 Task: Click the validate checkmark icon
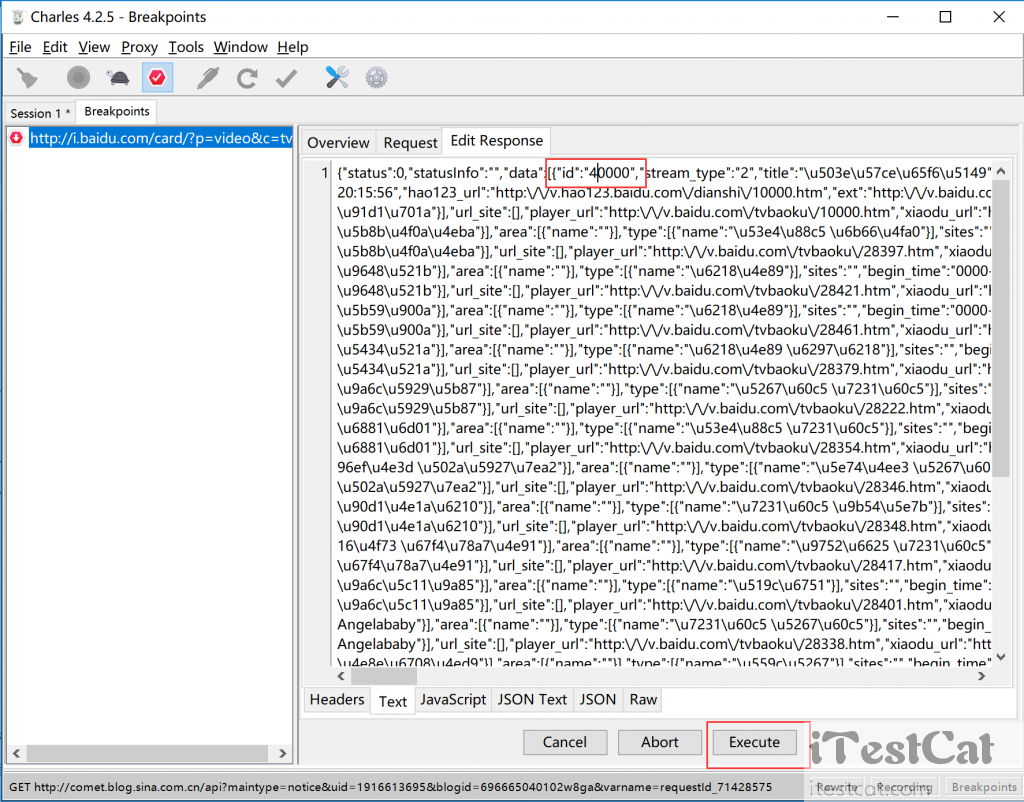(287, 77)
